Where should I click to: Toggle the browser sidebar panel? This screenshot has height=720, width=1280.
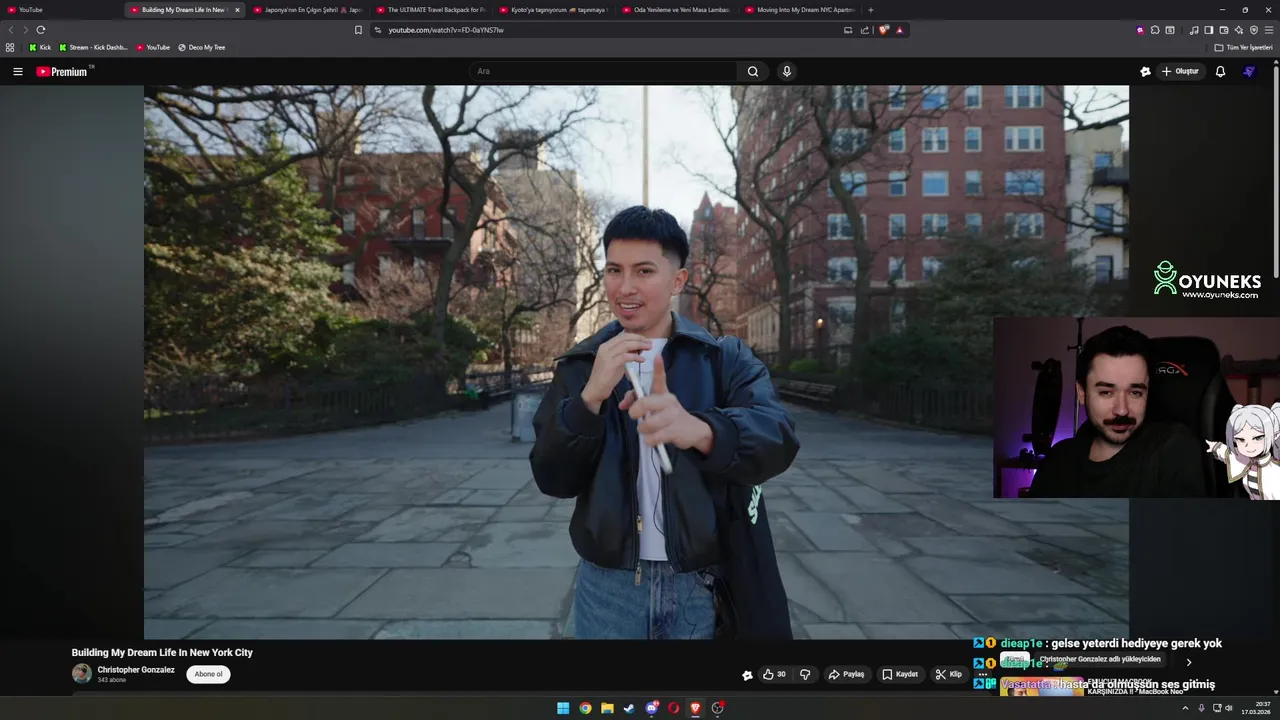pyautogui.click(x=1208, y=30)
